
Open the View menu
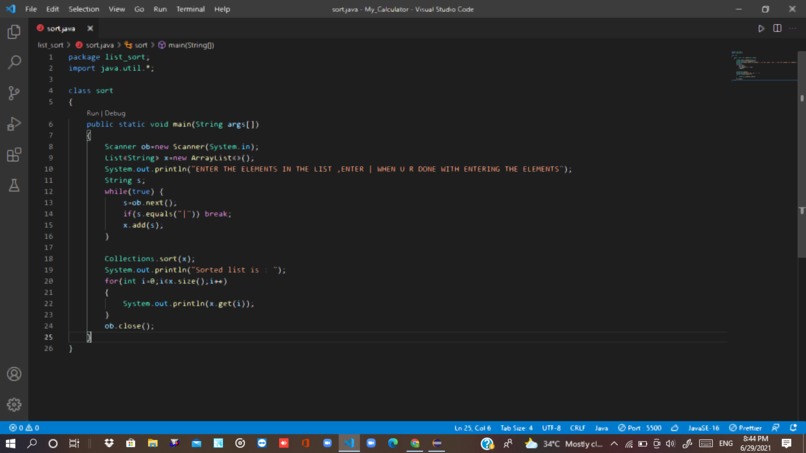[x=117, y=9]
